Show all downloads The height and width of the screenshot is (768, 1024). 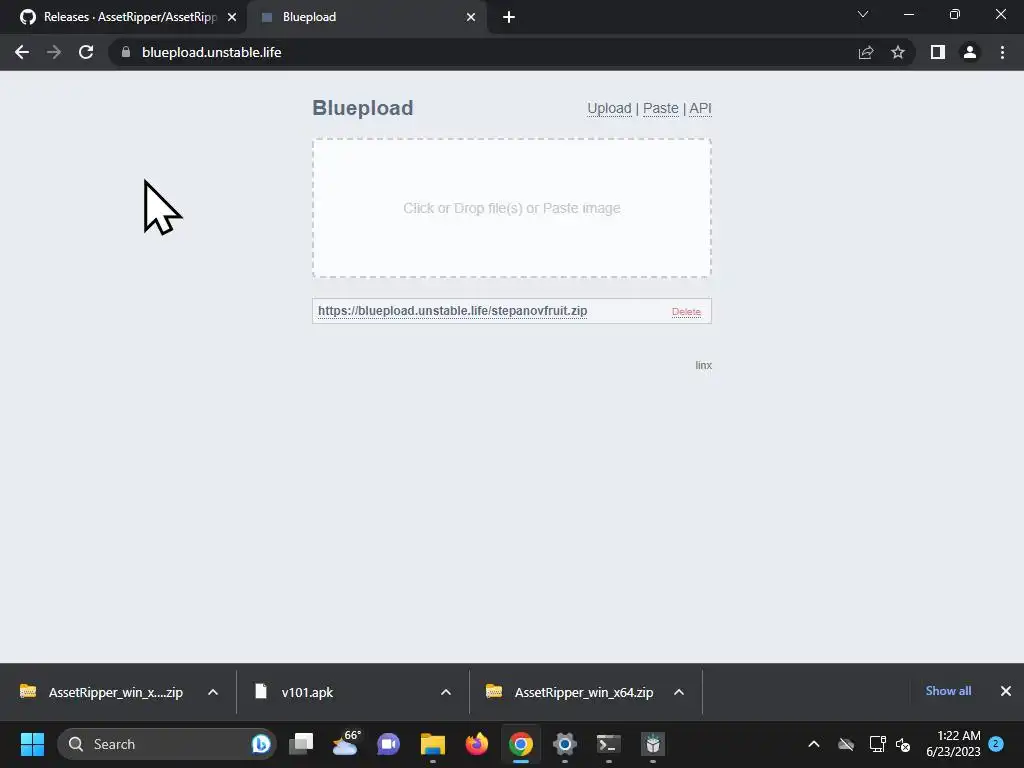[x=948, y=691]
